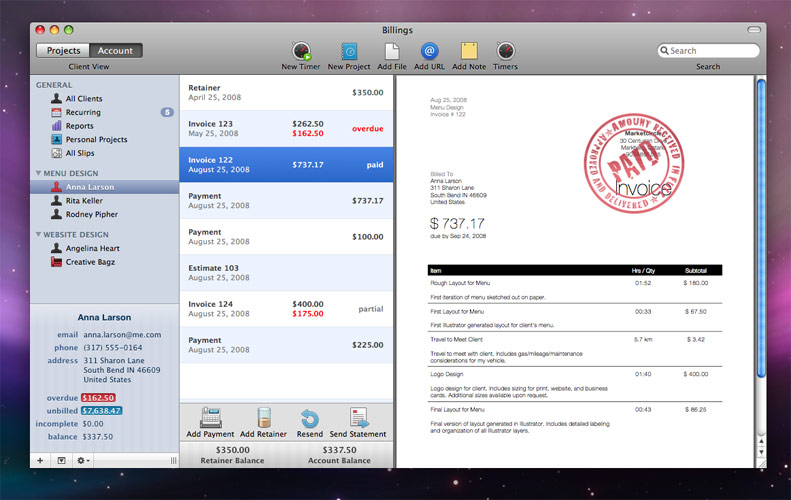The height and width of the screenshot is (500, 791).
Task: Click the gear action menu button
Action: (x=82, y=460)
